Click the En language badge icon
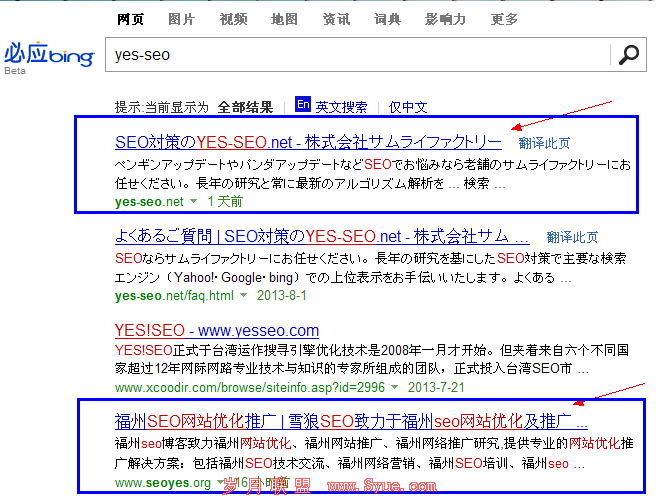Screen dimensions: 657x496 click(303, 104)
